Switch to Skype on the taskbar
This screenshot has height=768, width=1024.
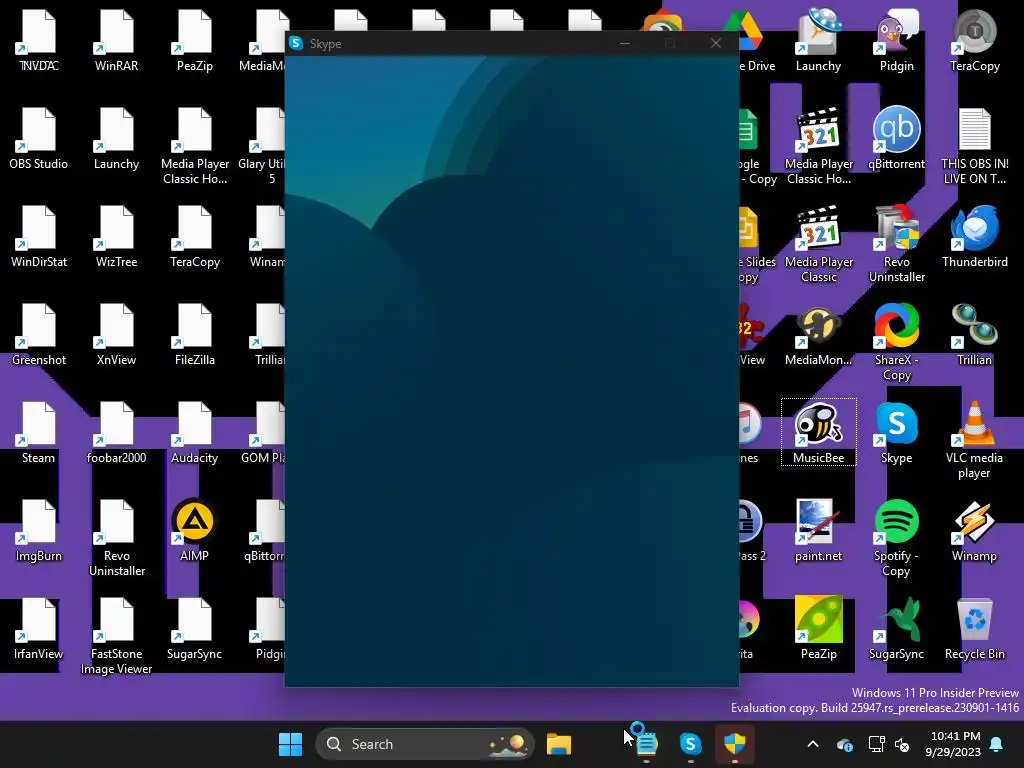point(690,744)
